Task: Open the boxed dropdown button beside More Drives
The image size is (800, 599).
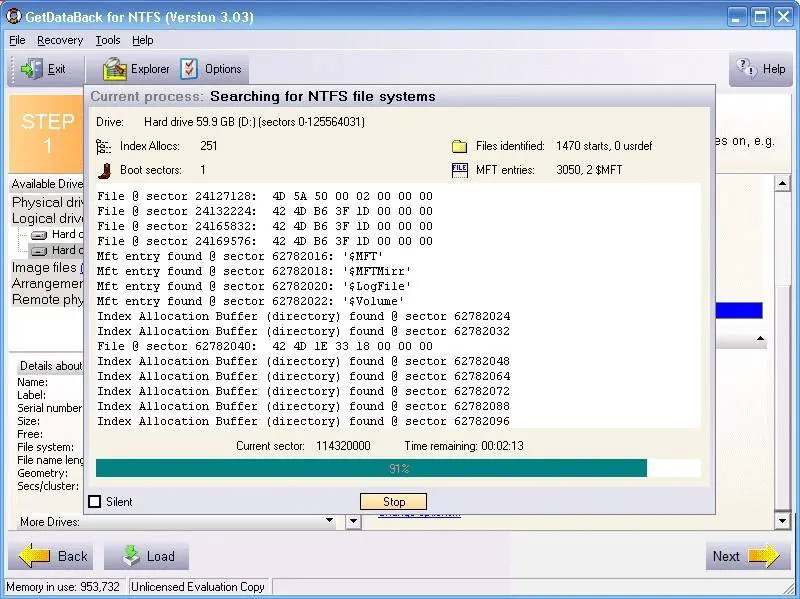Action: [x=353, y=521]
